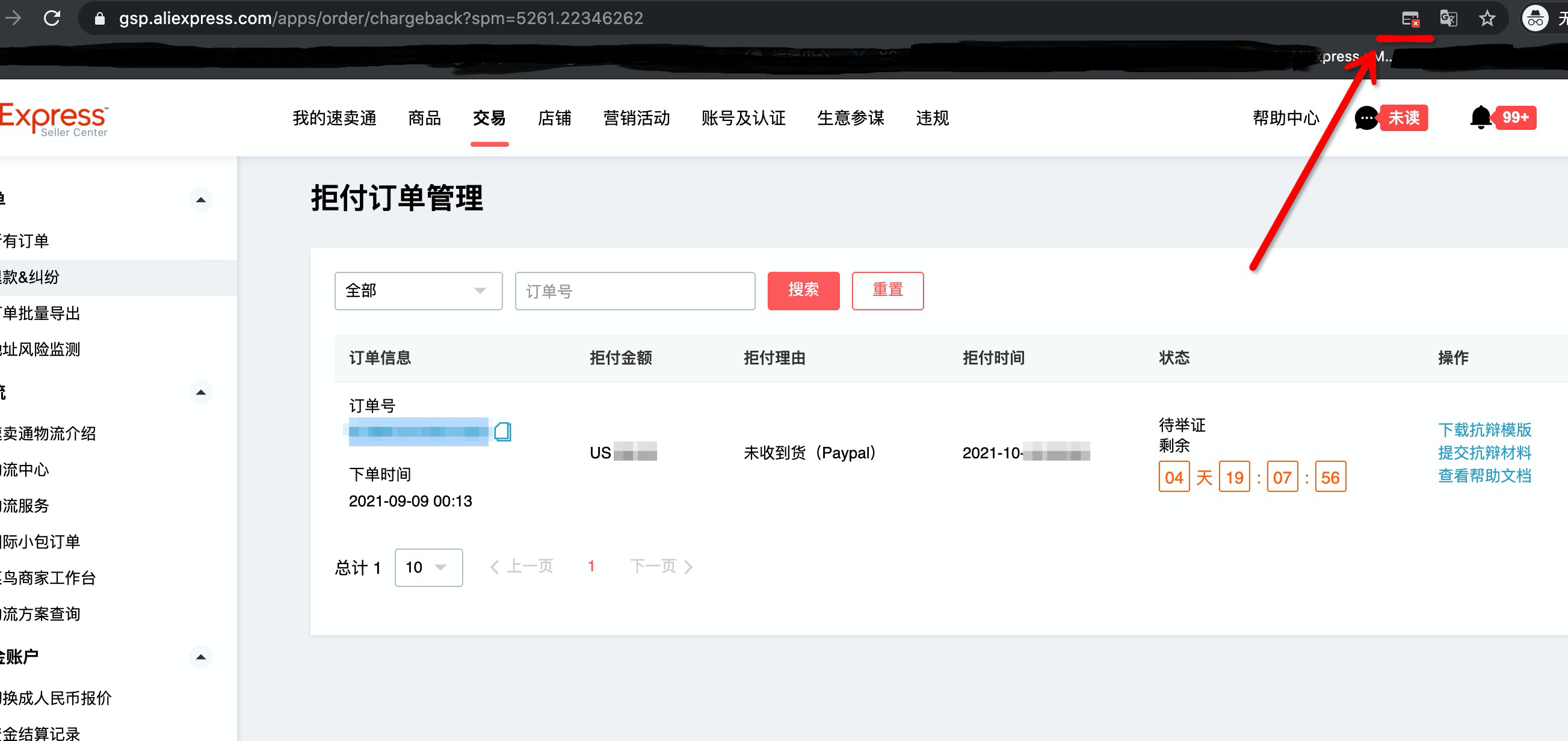Open the site security lock icon
Image resolution: width=1568 pixels, height=741 pixels.
100,19
